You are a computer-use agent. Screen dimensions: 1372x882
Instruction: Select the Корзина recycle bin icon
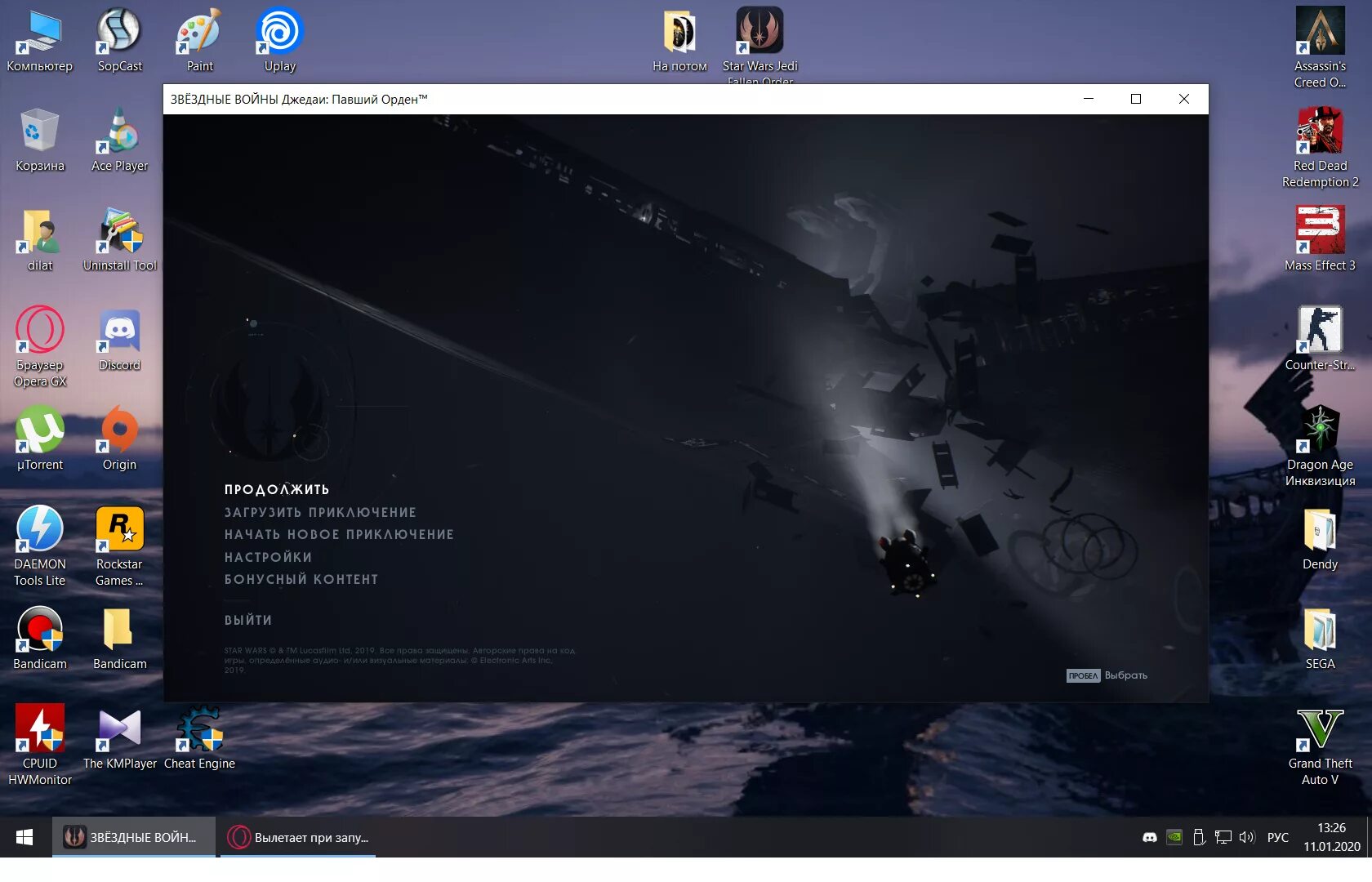[39, 140]
